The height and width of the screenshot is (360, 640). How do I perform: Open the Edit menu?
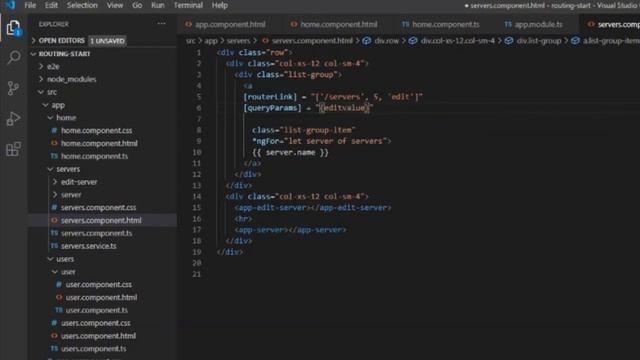51,5
